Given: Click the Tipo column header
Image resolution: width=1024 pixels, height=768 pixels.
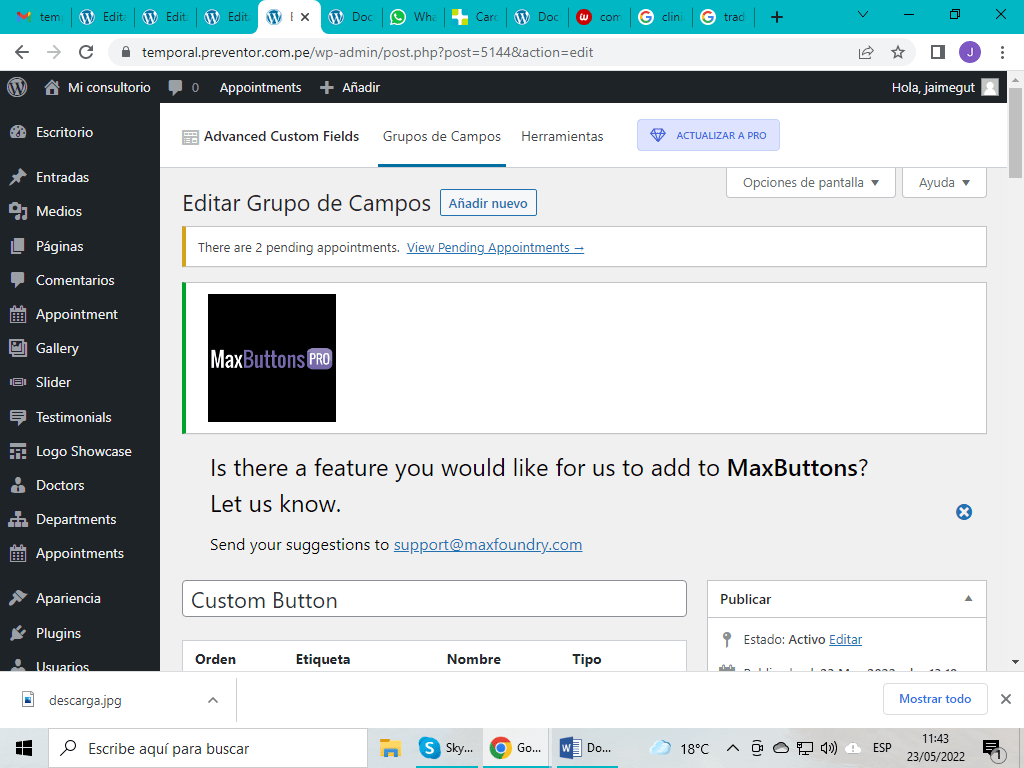Looking at the screenshot, I should point(586,660).
